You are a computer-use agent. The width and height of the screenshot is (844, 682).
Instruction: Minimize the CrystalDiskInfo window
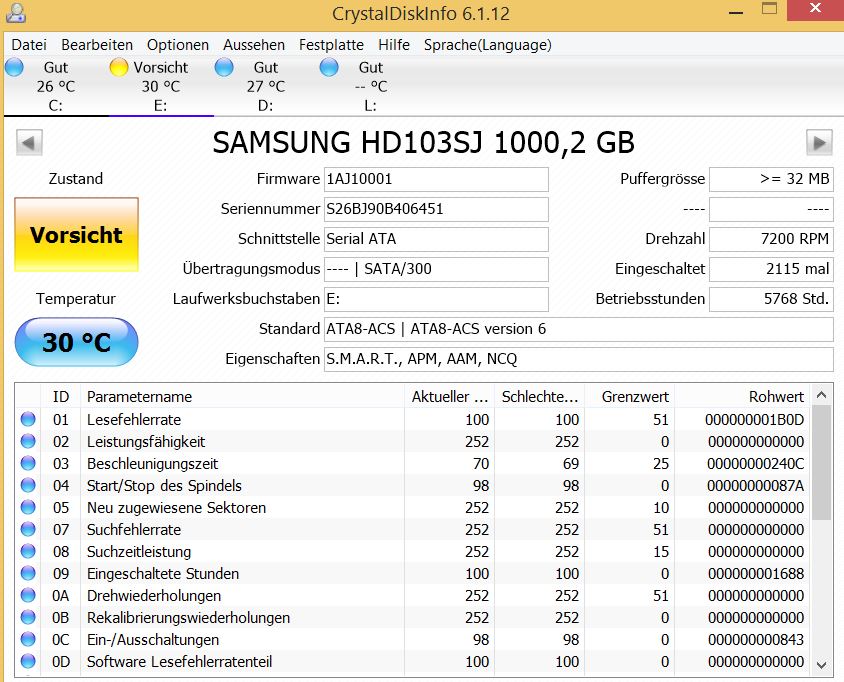(x=736, y=11)
